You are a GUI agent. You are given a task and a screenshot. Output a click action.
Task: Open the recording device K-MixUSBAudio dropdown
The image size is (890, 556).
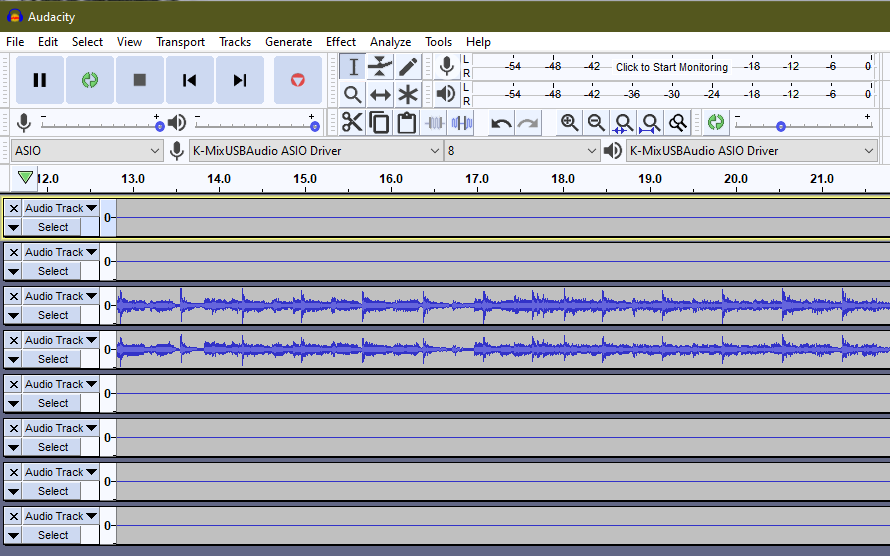[x=316, y=151]
